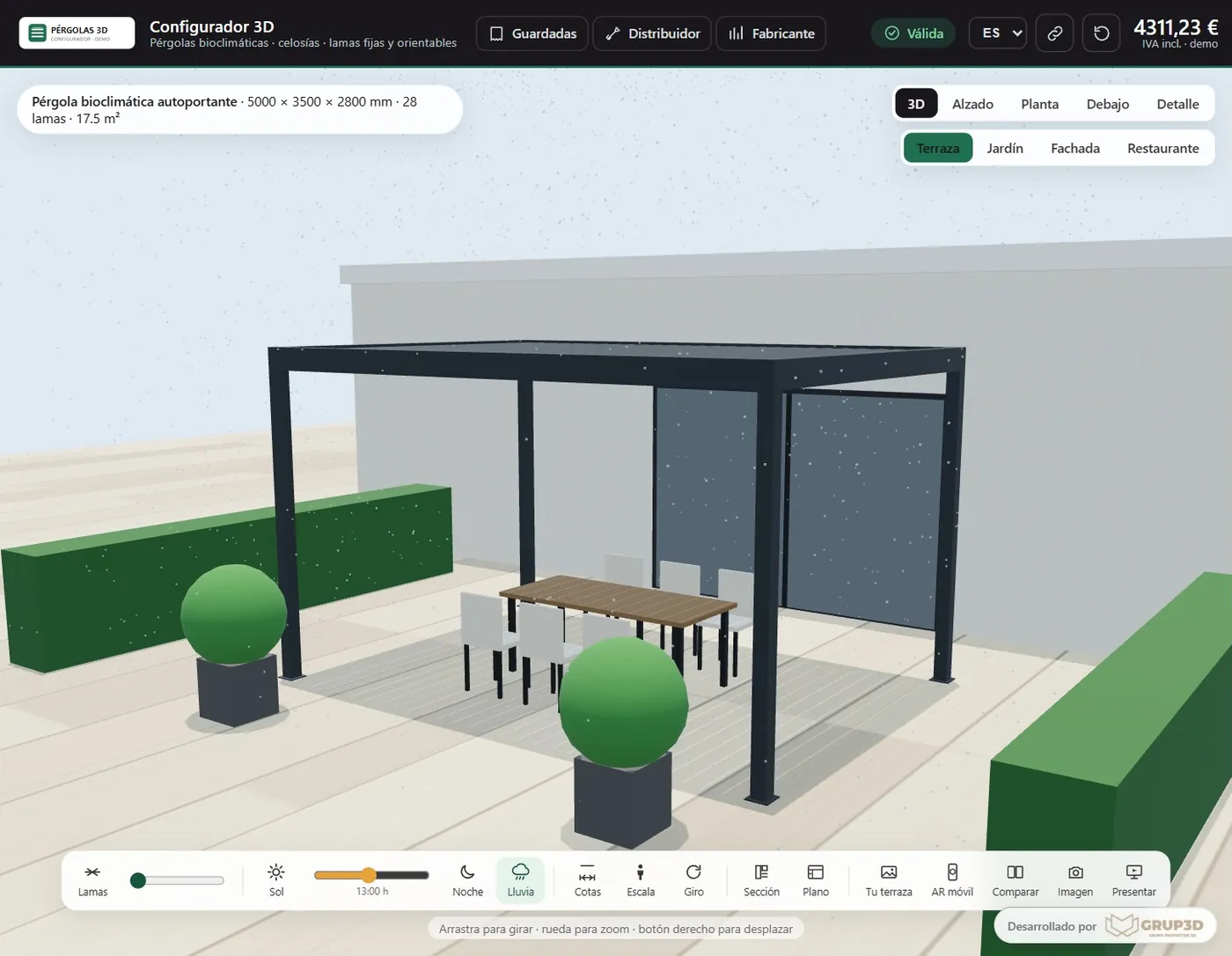Switch to the Planta view tab
Viewport: 1232px width, 956px height.
tap(1039, 104)
